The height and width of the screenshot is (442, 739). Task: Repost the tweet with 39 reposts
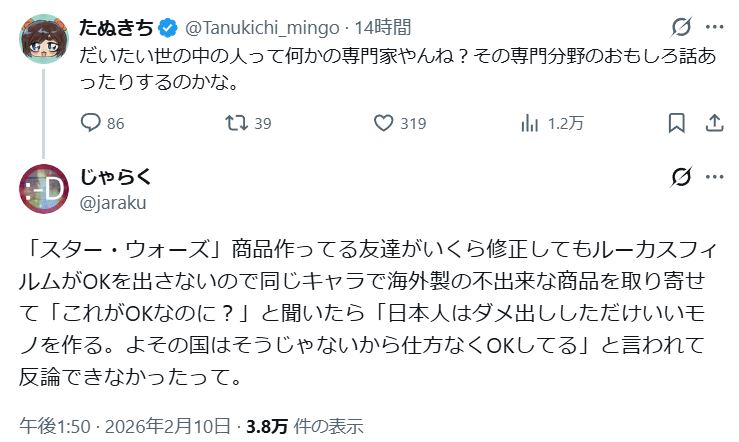(x=235, y=124)
